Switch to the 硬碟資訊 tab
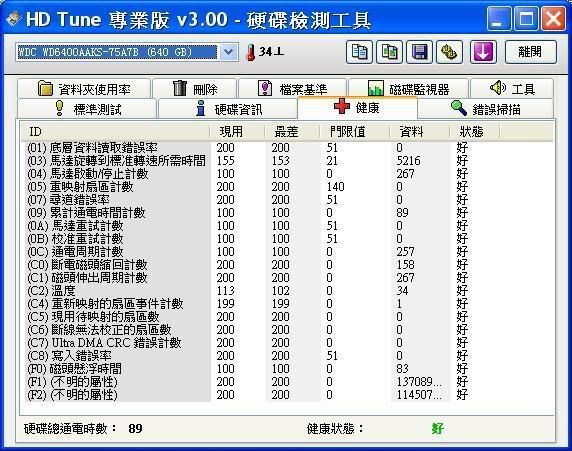The height and width of the screenshot is (451, 572). click(228, 109)
